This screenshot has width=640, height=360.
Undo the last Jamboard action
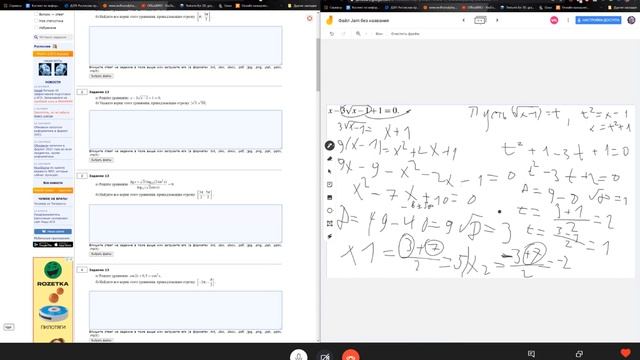pyautogui.click(x=331, y=34)
